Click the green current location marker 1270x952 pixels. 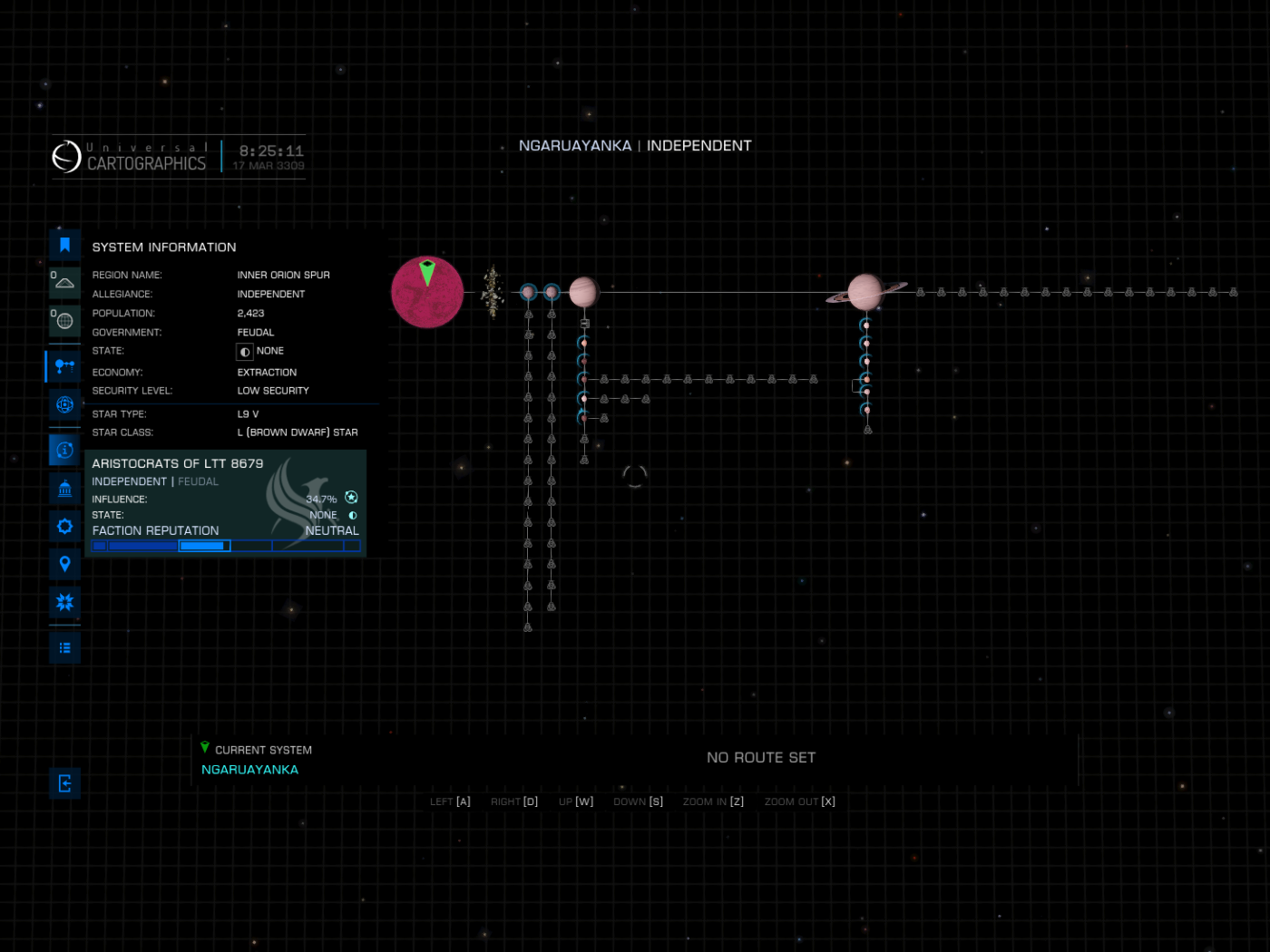(427, 271)
